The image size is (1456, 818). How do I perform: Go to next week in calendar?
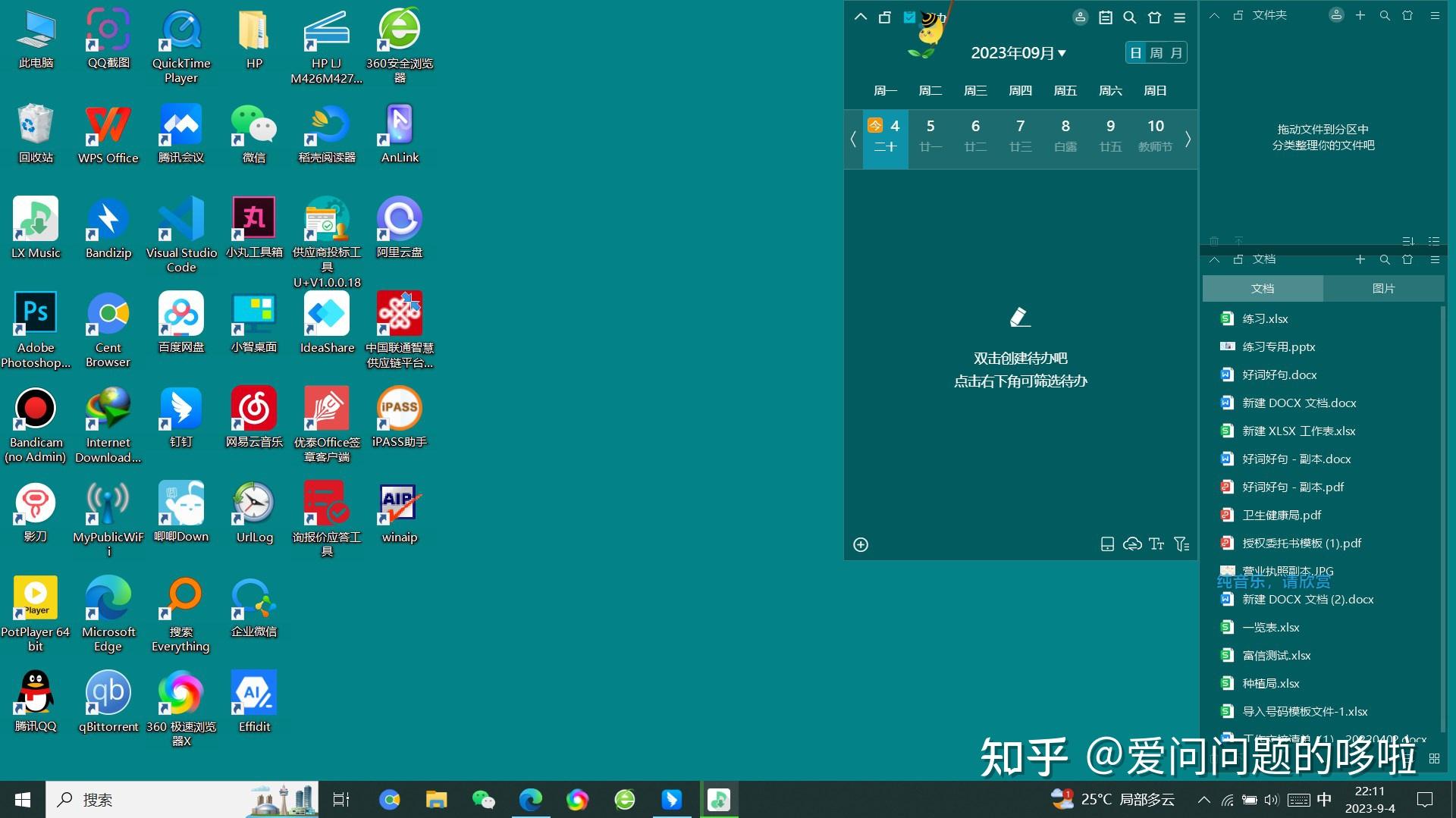(1188, 139)
